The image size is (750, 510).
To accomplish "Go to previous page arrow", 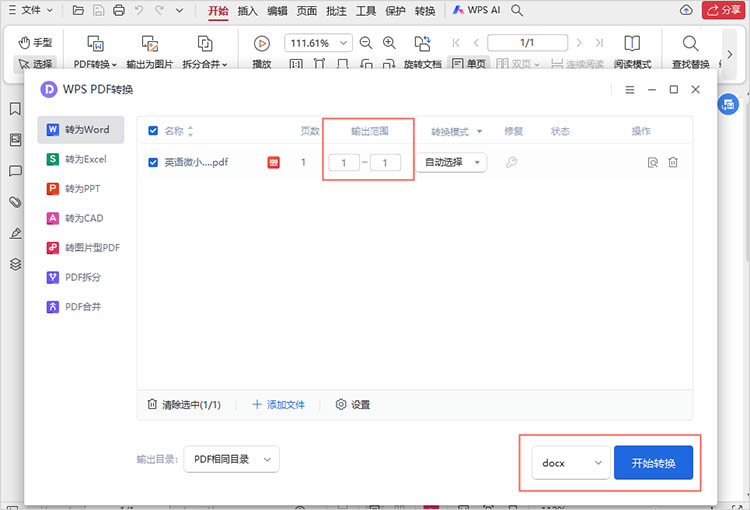I will [476, 43].
